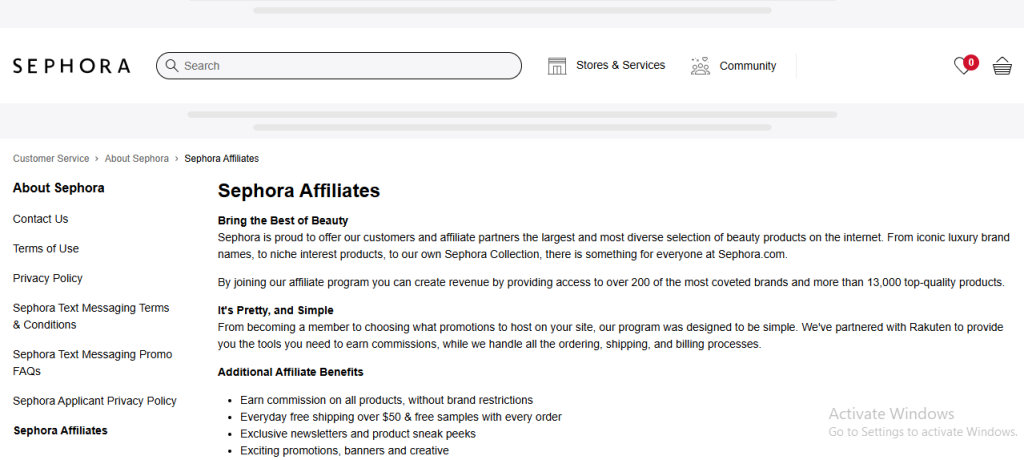1024x460 pixels.
Task: Open the shopping basket icon
Action: 1001,67
